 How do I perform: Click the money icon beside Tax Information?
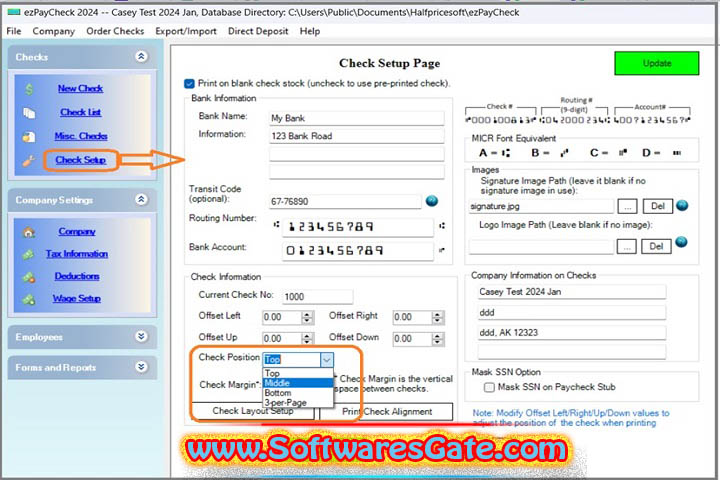(28, 254)
